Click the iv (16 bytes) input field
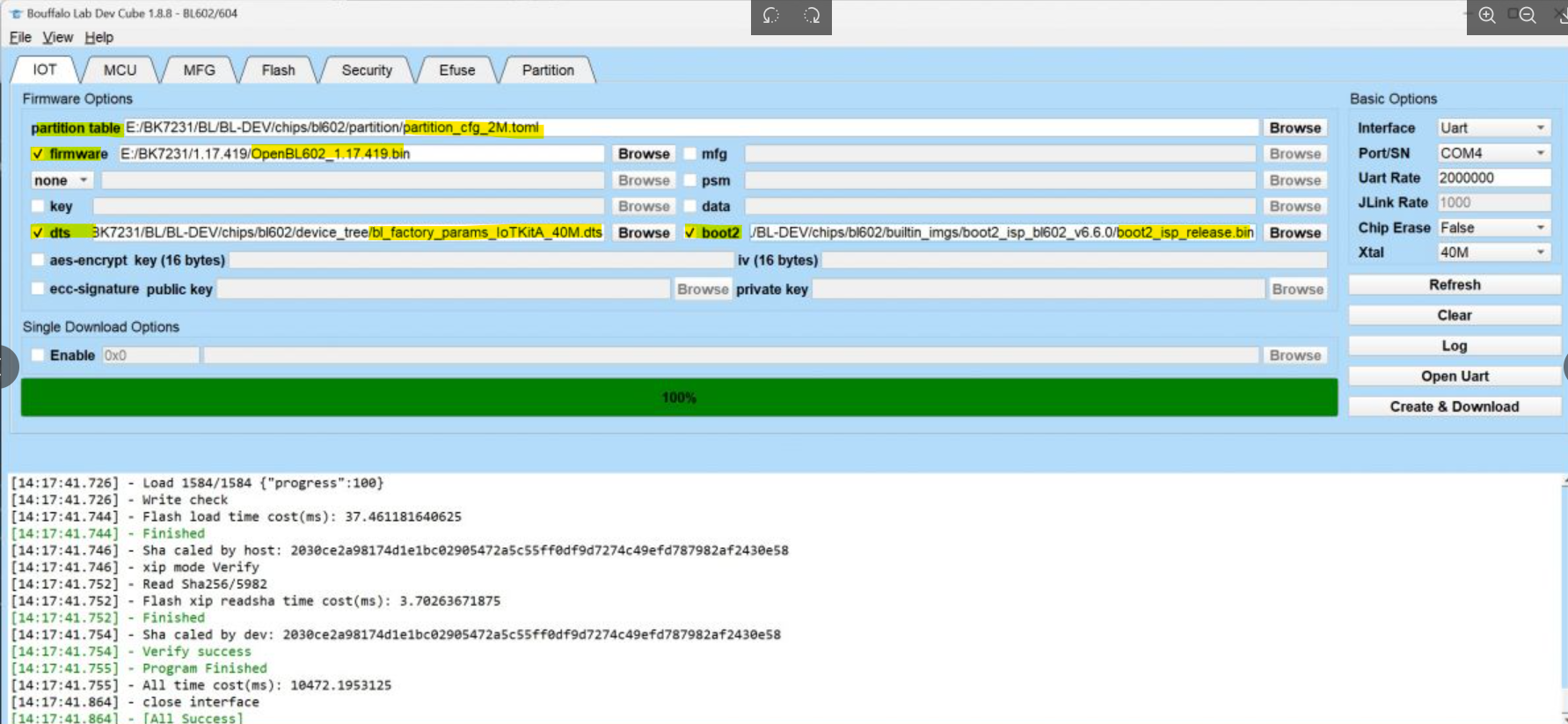 click(1074, 260)
